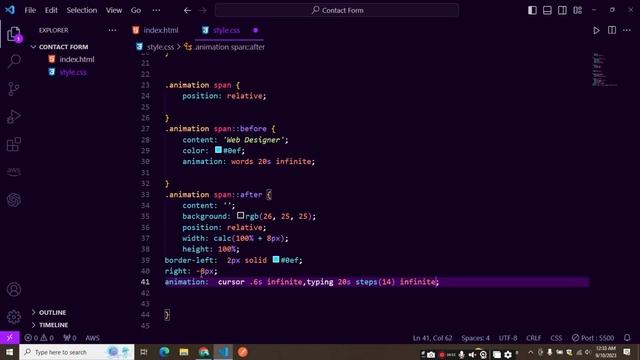Click the Run file play button
The image size is (640, 360).
pyautogui.click(x=596, y=30)
